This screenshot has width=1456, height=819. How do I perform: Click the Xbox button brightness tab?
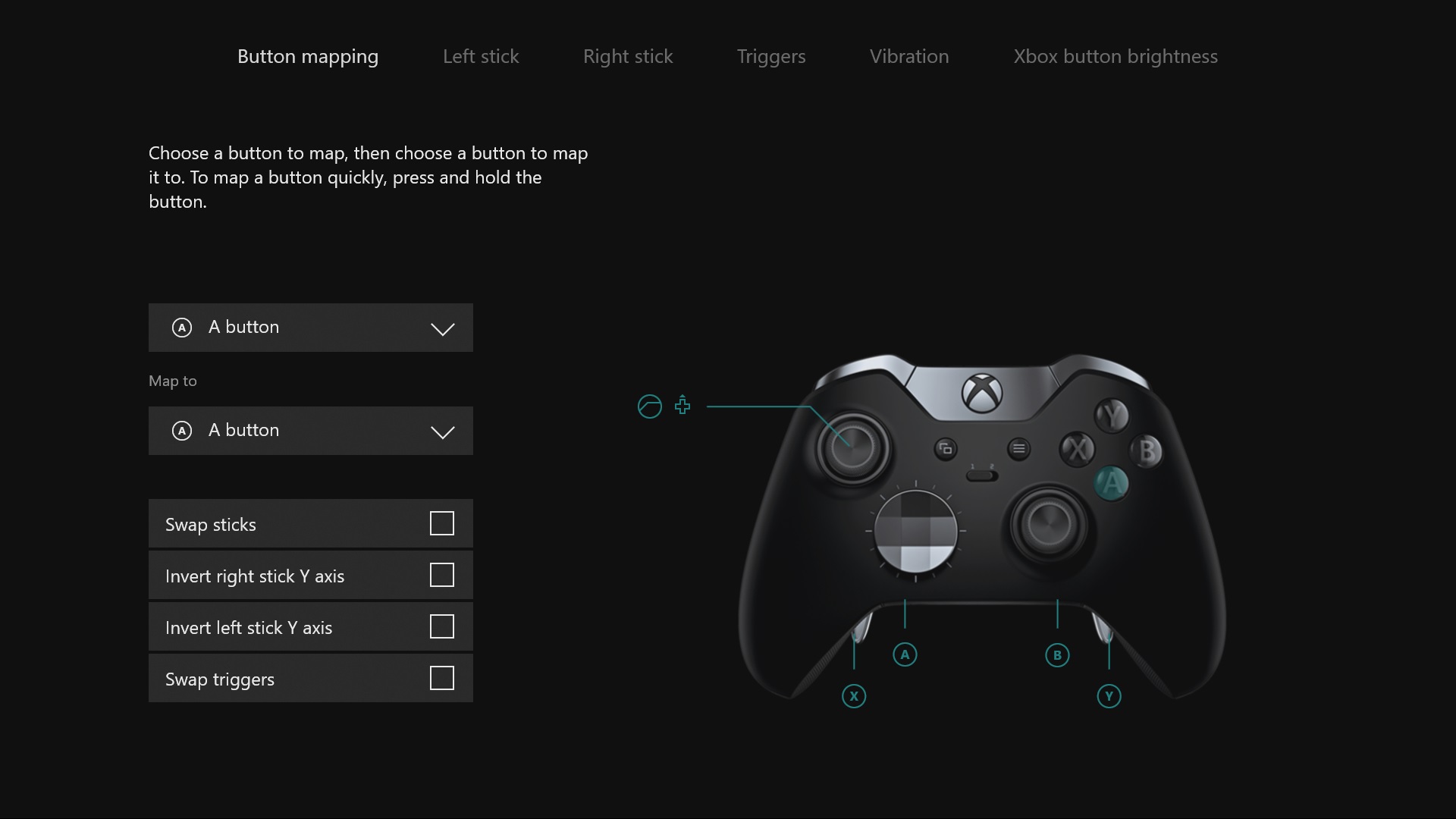coord(1115,55)
